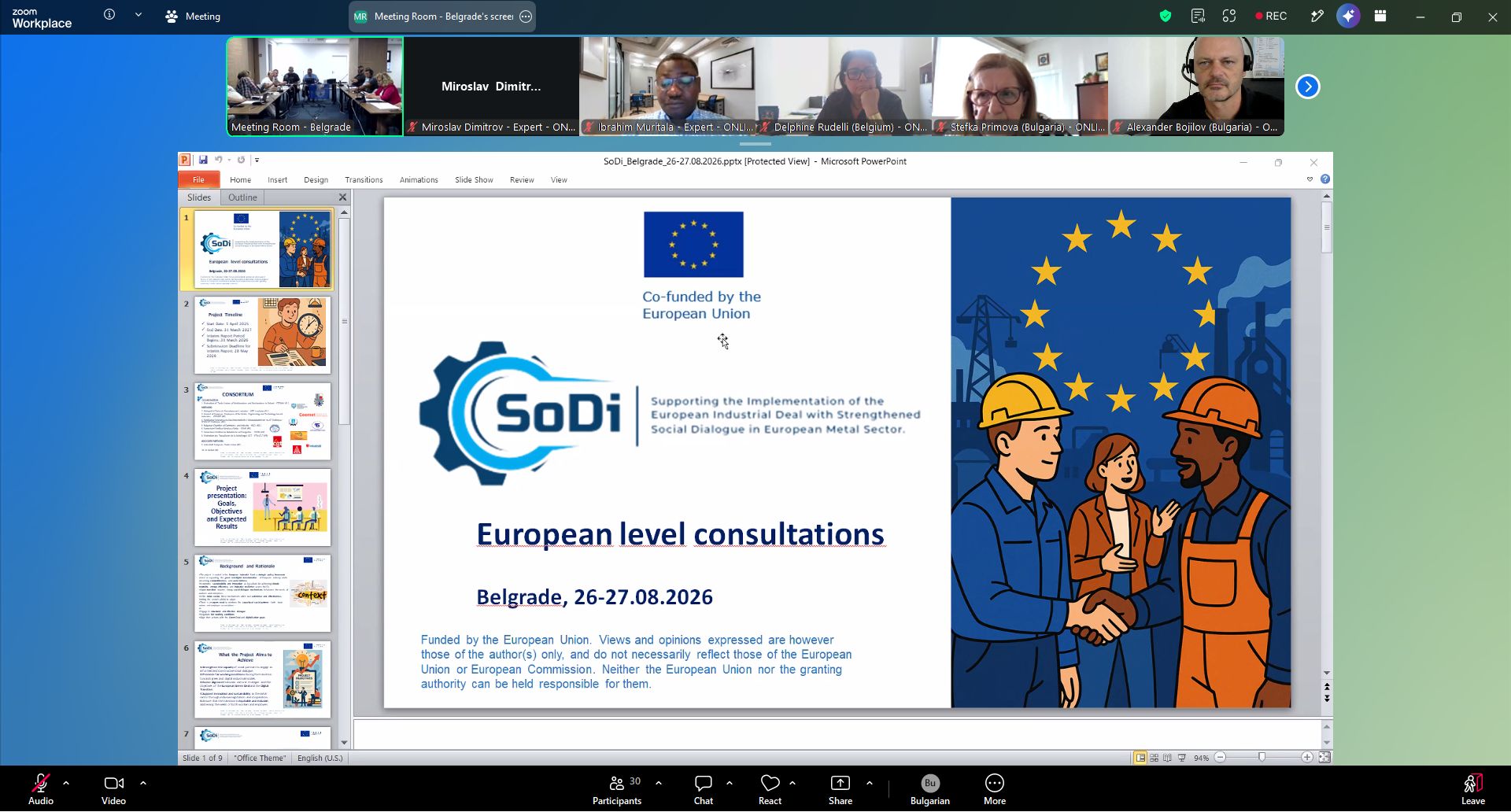Image resolution: width=1511 pixels, height=812 pixels.
Task: Open the View ribbon tab
Action: pyautogui.click(x=559, y=180)
